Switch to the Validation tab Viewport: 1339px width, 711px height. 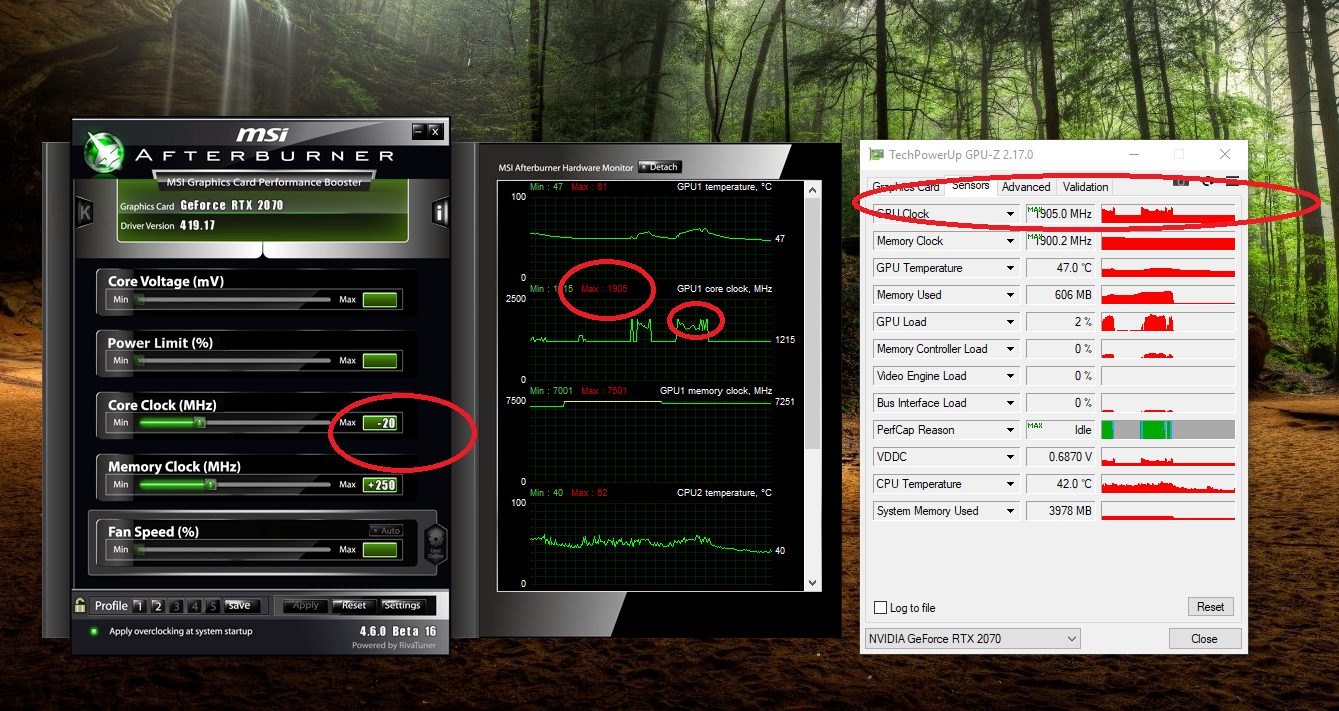pos(1086,187)
